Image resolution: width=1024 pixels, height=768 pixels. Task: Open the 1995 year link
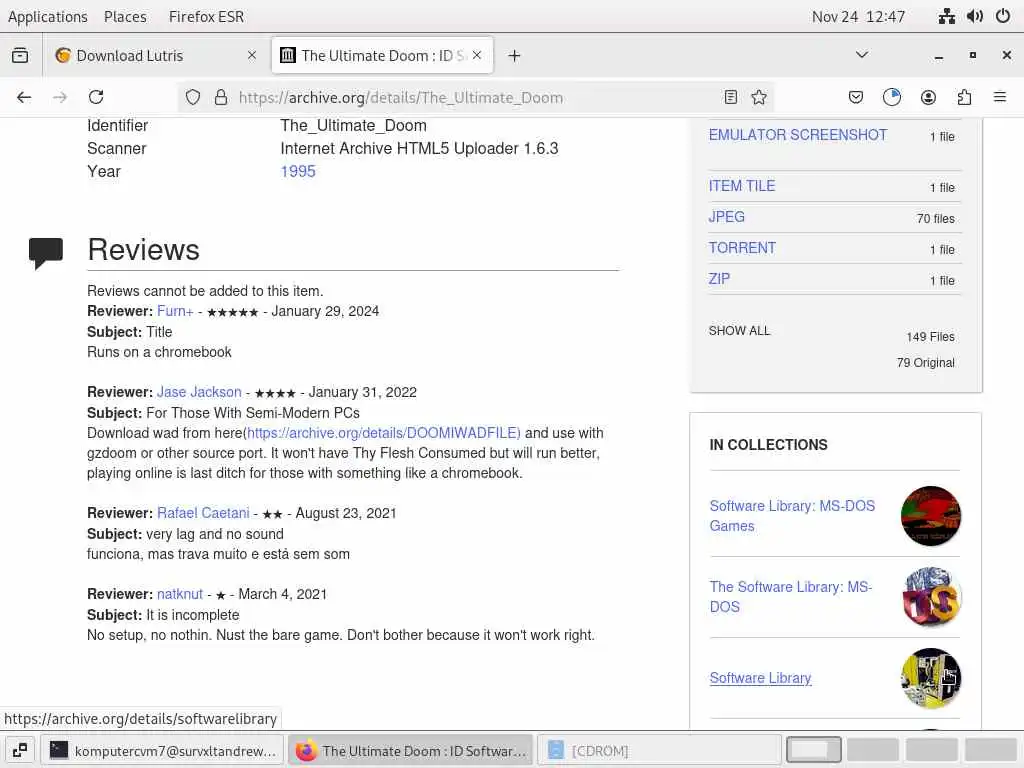[298, 171]
